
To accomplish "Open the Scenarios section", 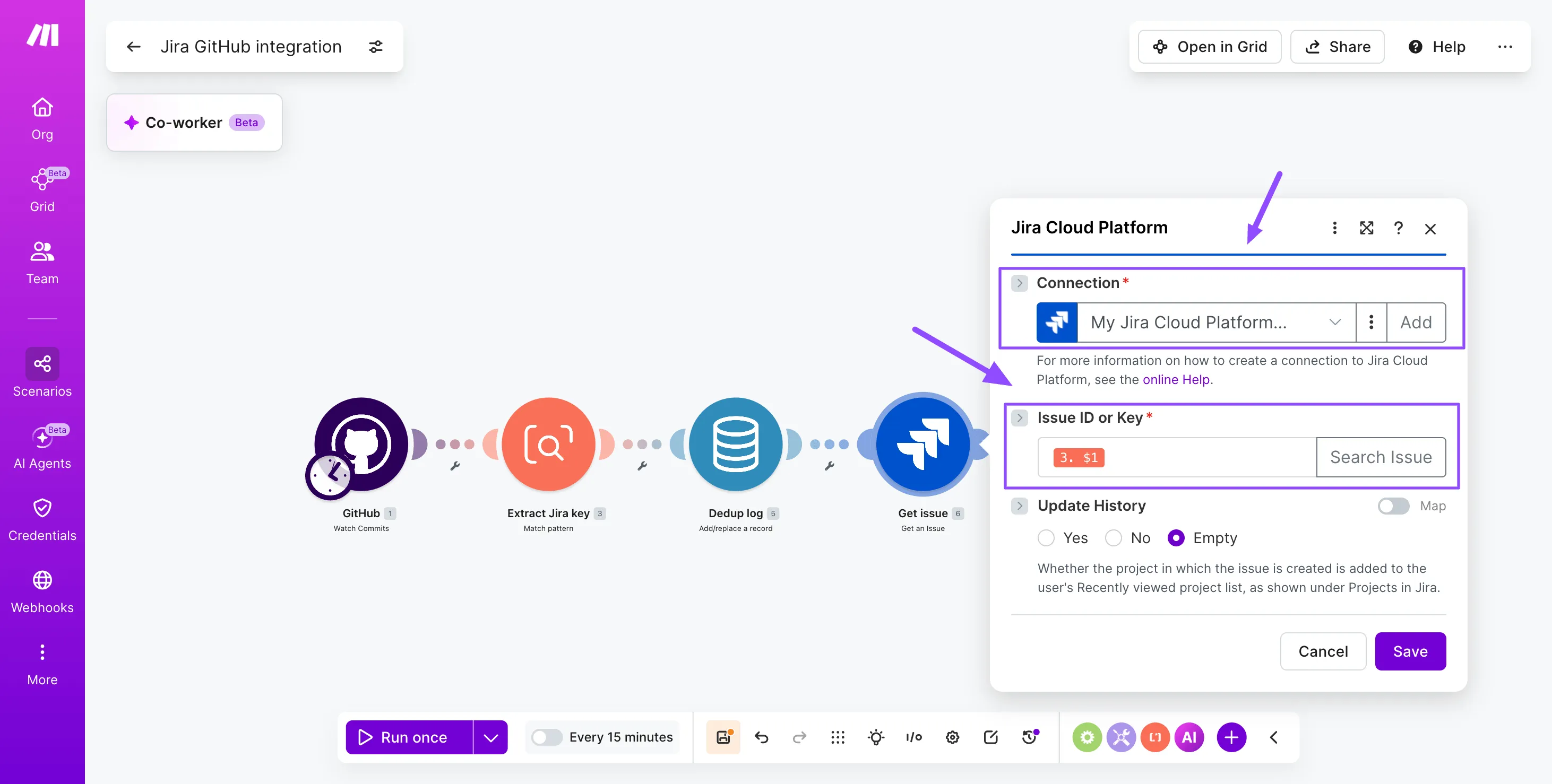I will pos(42,373).
